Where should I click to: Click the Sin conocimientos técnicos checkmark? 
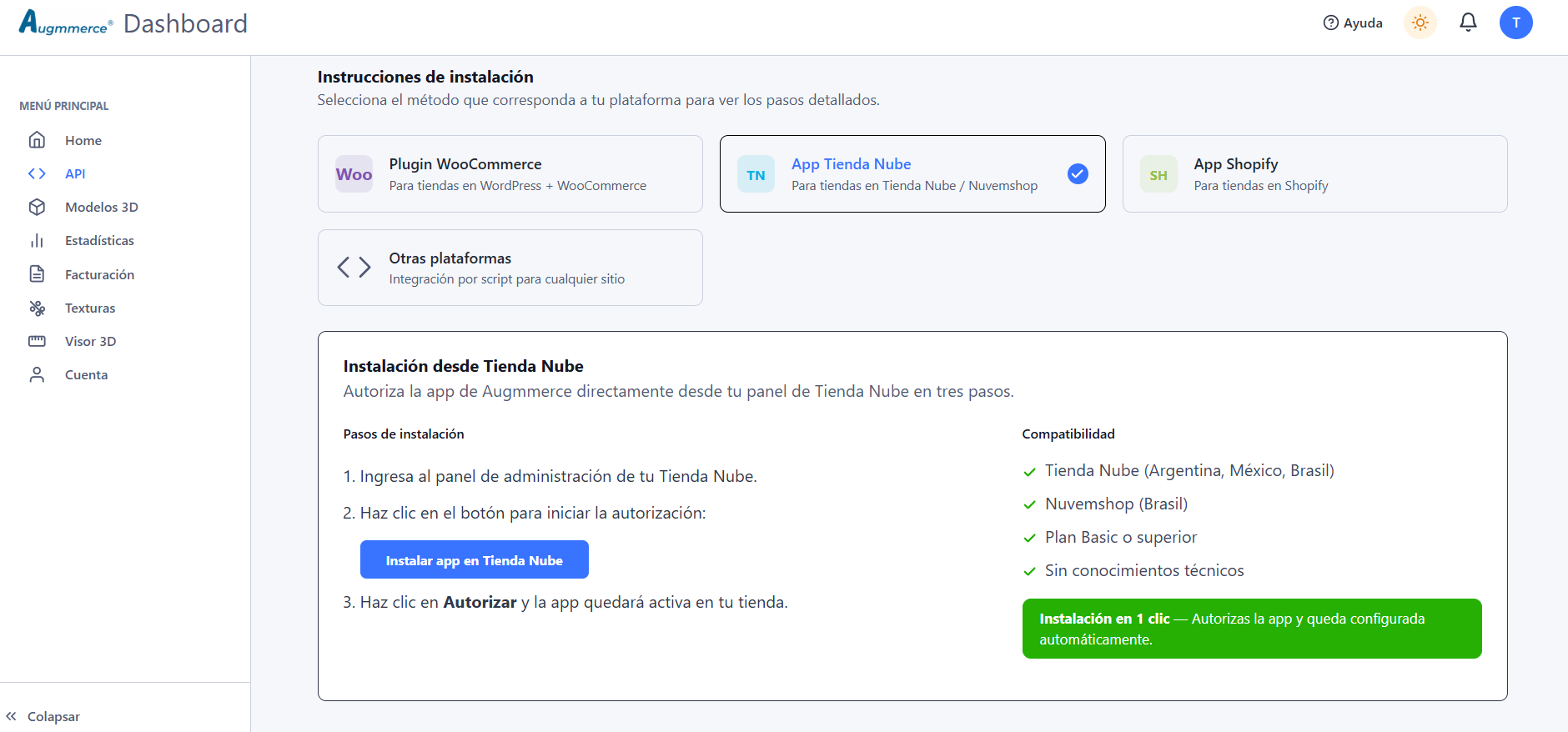point(1029,572)
